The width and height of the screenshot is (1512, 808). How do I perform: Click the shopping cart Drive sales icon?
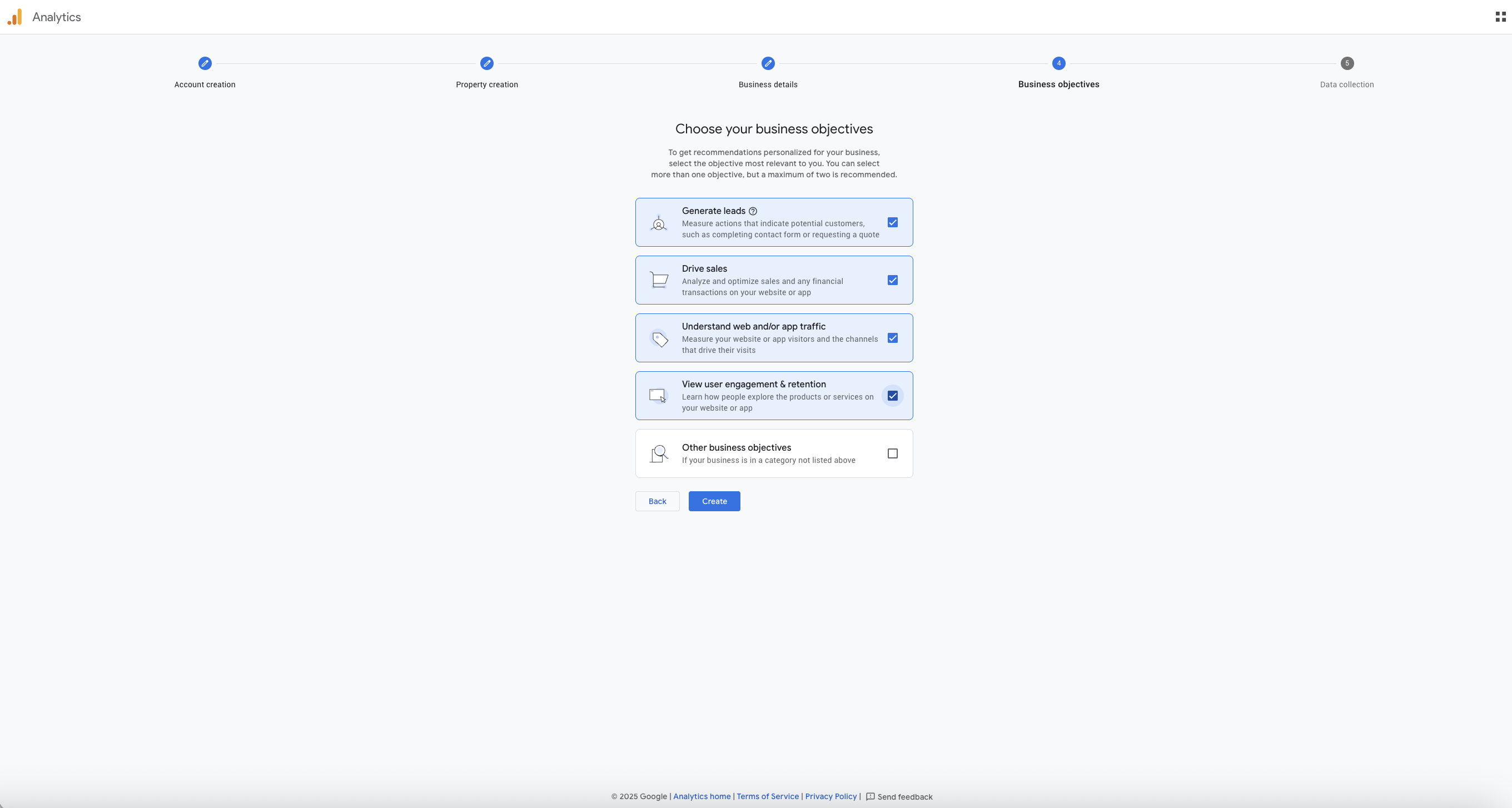tap(659, 280)
